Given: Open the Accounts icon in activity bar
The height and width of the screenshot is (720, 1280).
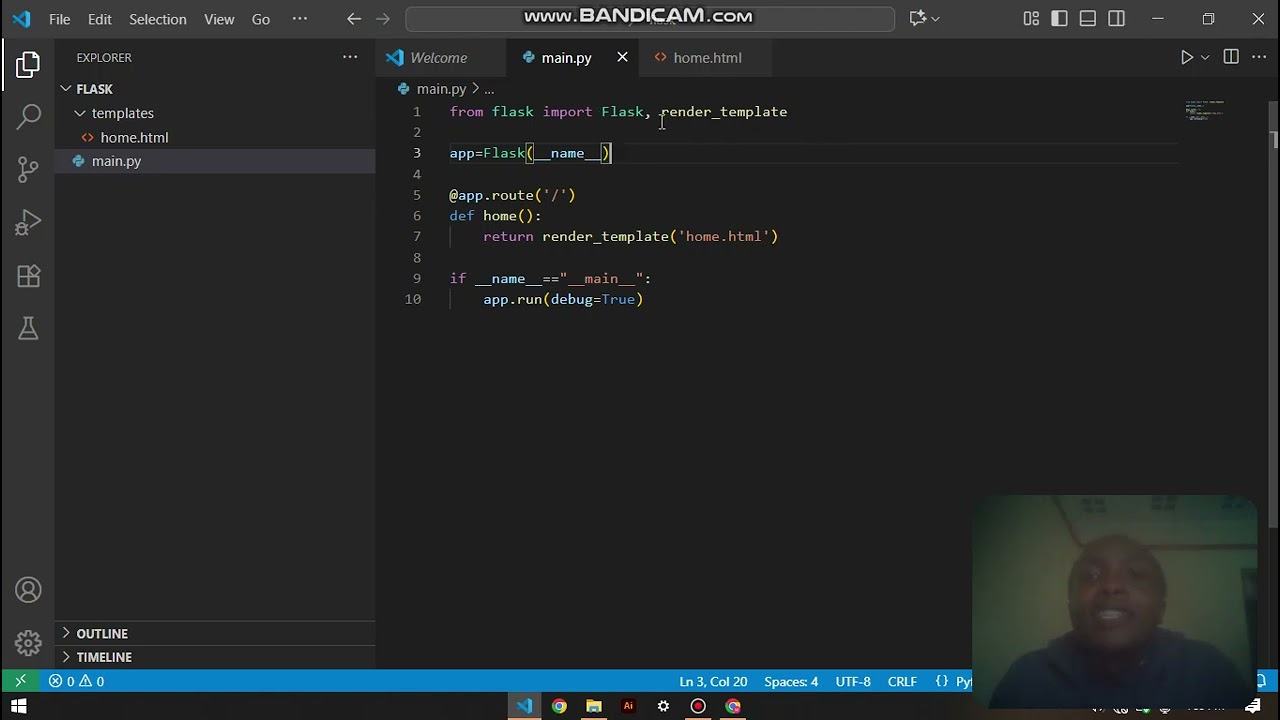Looking at the screenshot, I should [28, 590].
